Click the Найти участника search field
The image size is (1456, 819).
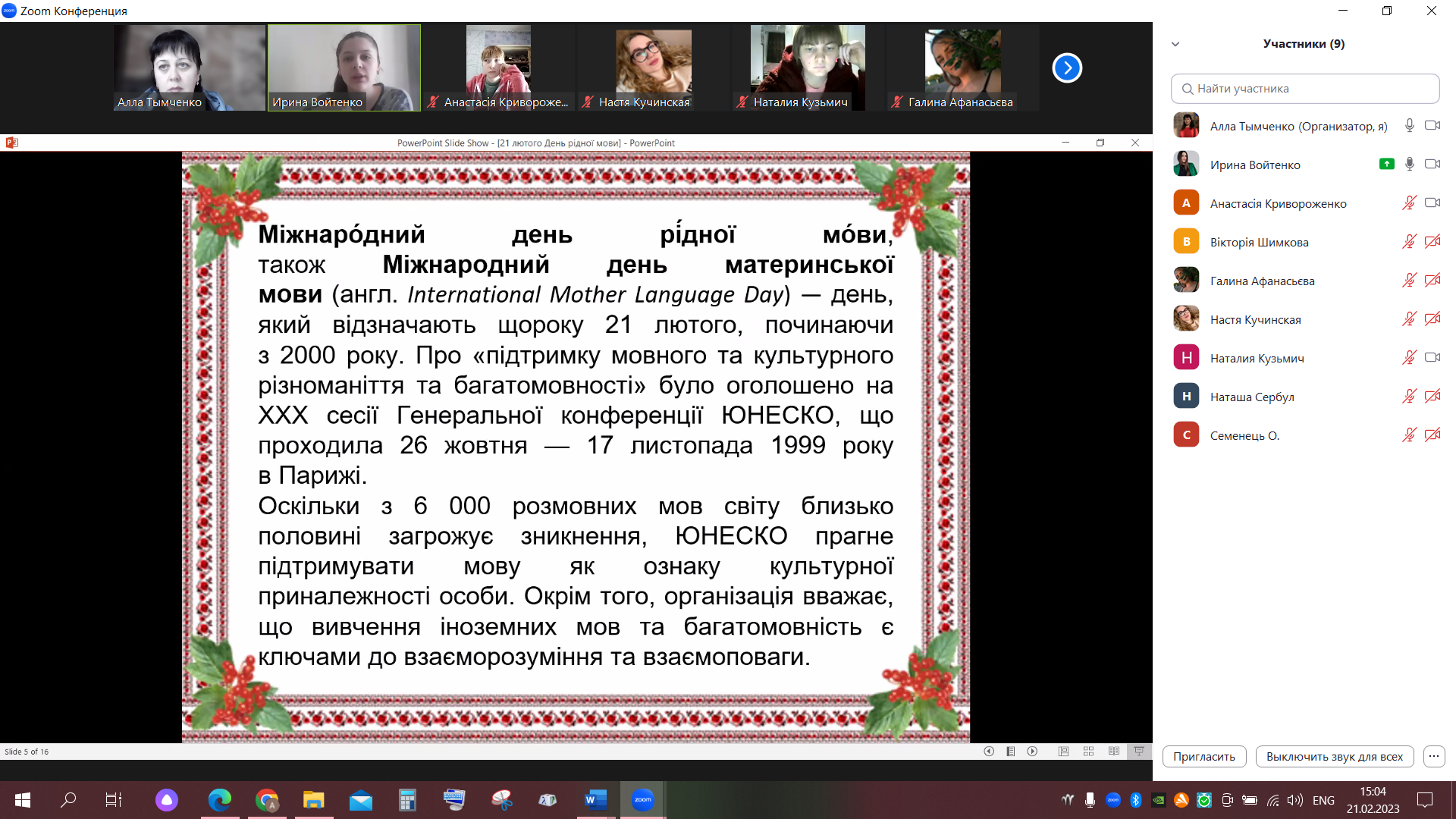(x=1304, y=89)
